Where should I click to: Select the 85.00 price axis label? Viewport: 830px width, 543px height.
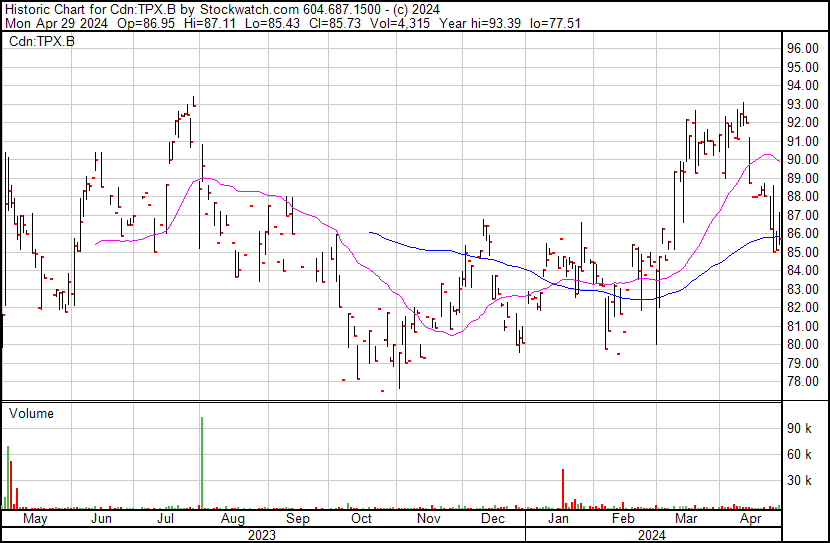[803, 252]
